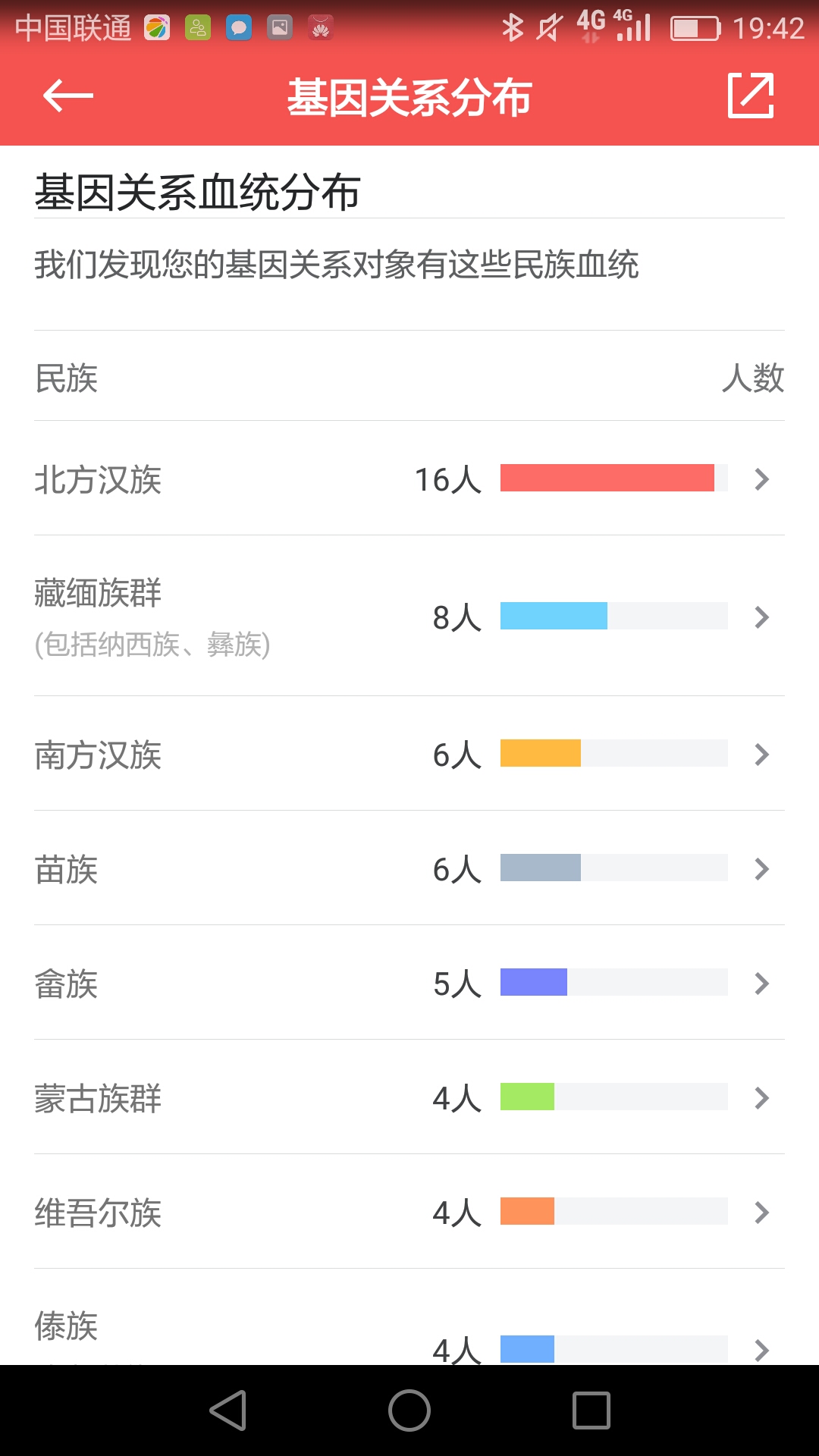This screenshot has width=819, height=1456.
Task: Open the 蒙古族群 row chevron
Action: click(762, 1098)
